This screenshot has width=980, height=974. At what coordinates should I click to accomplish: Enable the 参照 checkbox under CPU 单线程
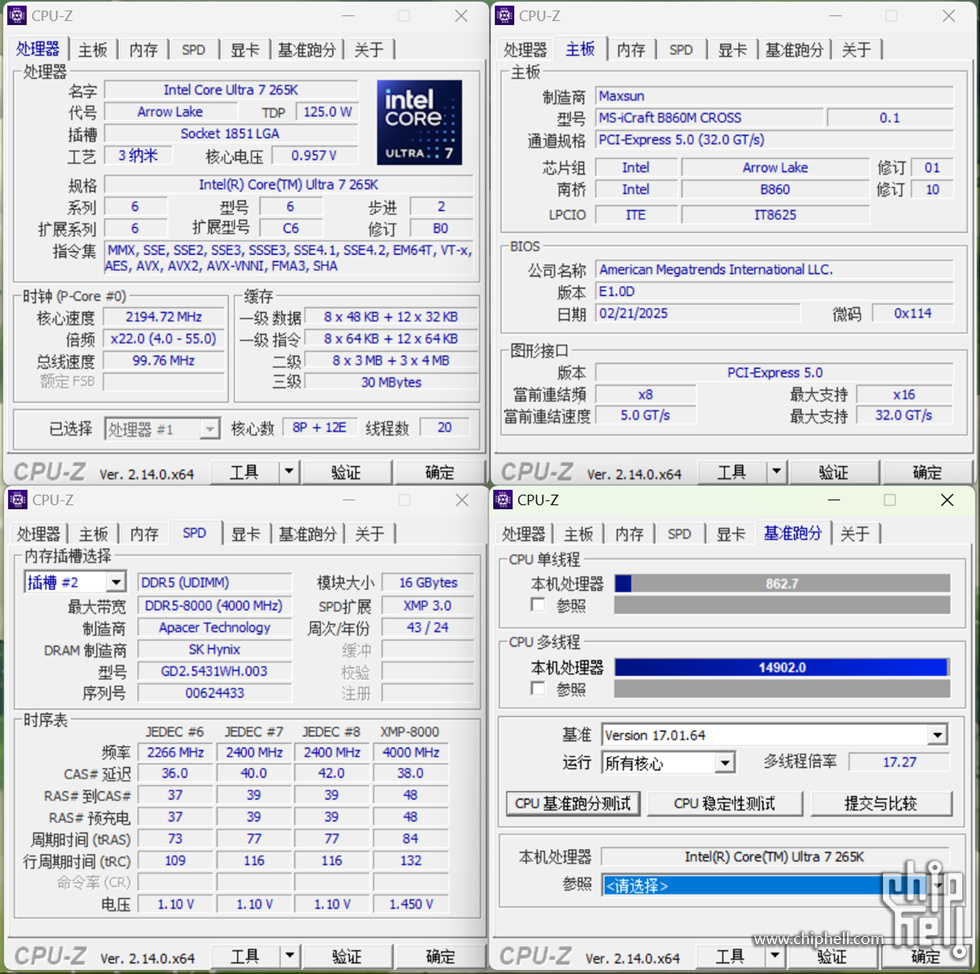coord(538,605)
